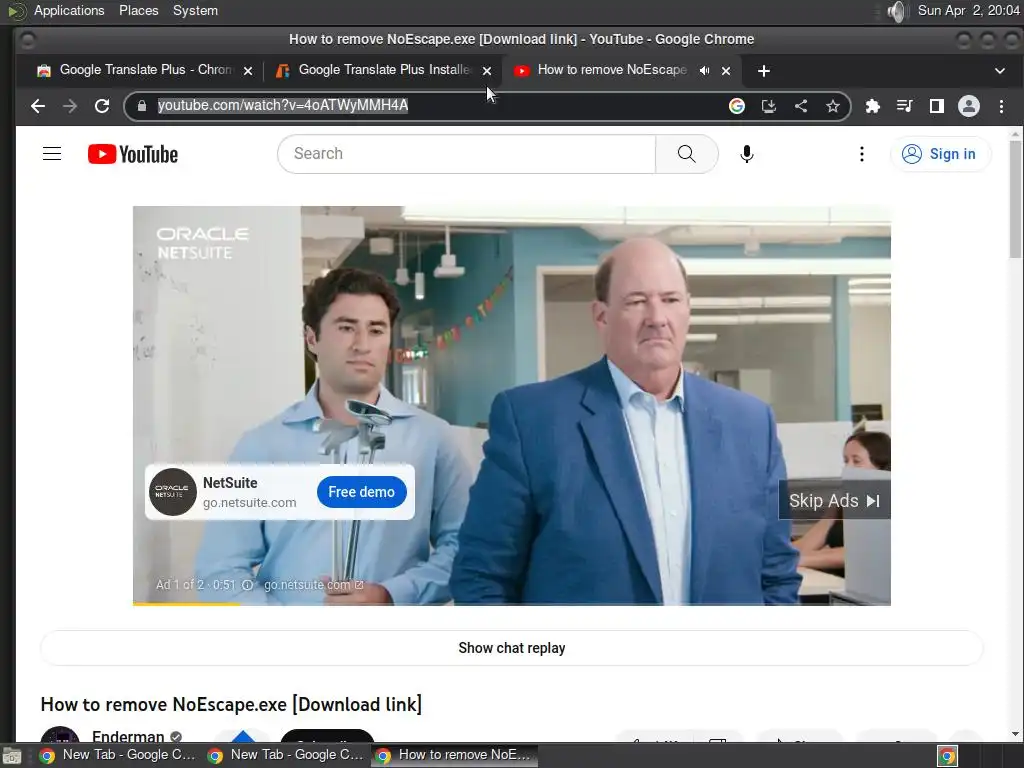Install the app via address bar icon

point(769,106)
